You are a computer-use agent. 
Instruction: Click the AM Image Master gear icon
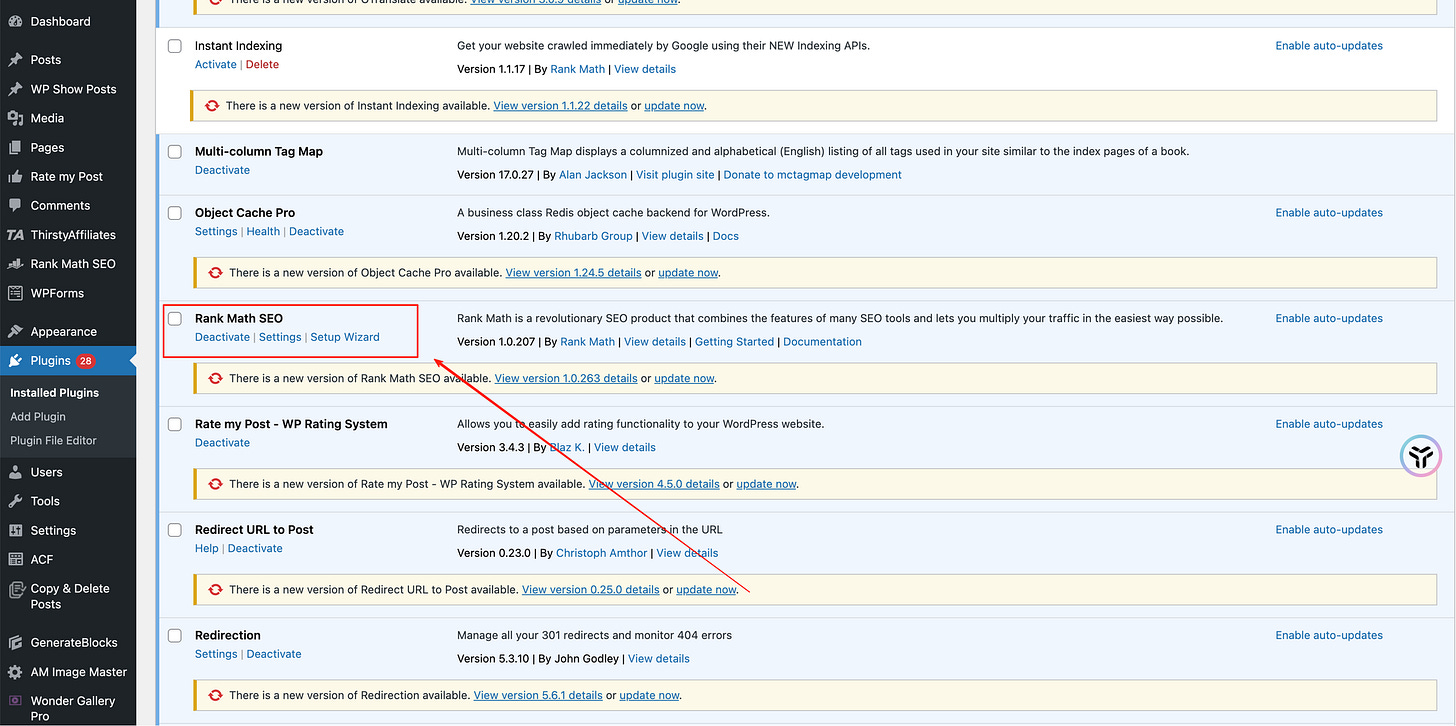coord(15,672)
